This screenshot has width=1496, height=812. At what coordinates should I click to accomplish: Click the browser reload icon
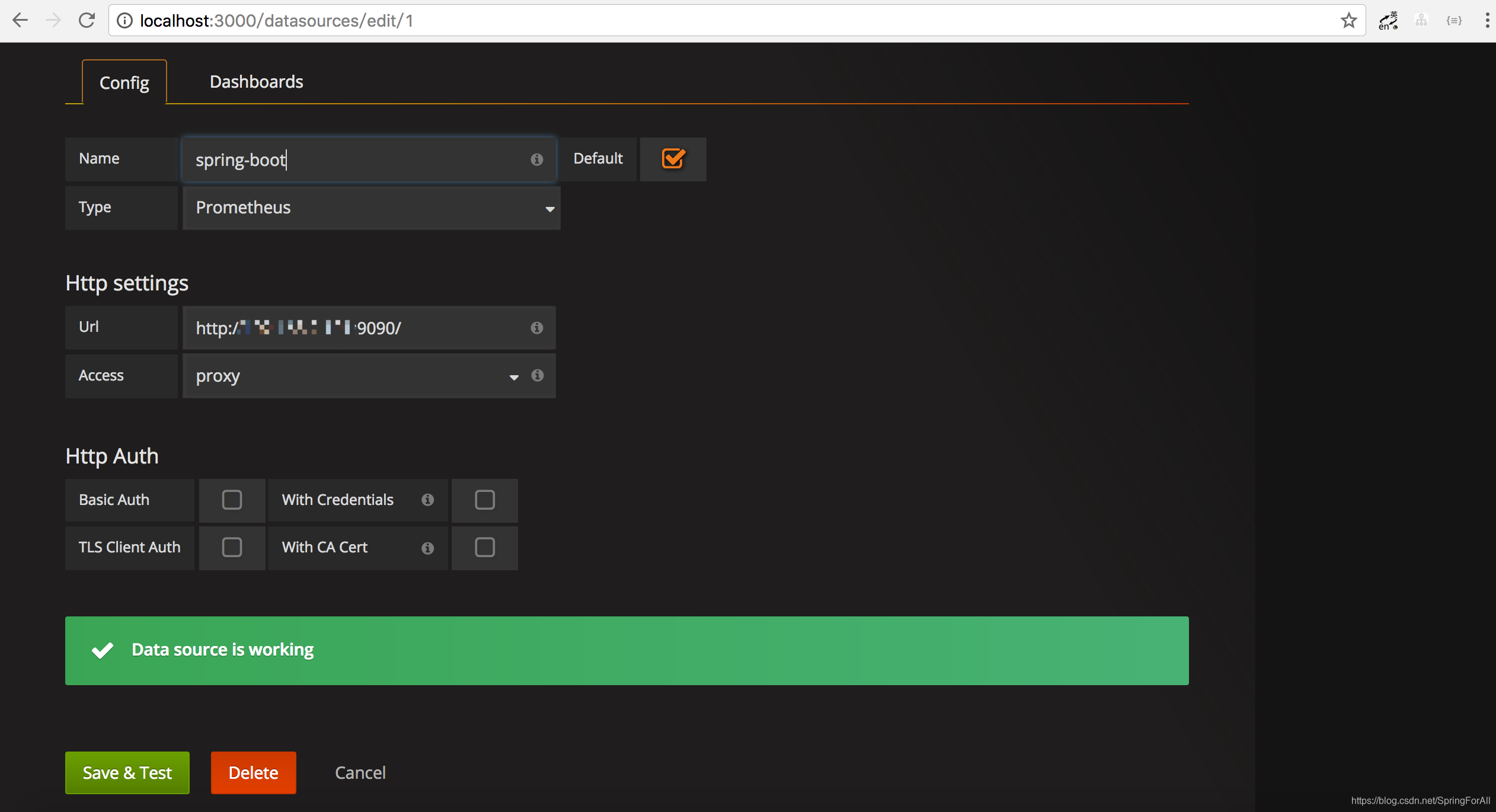click(x=87, y=21)
